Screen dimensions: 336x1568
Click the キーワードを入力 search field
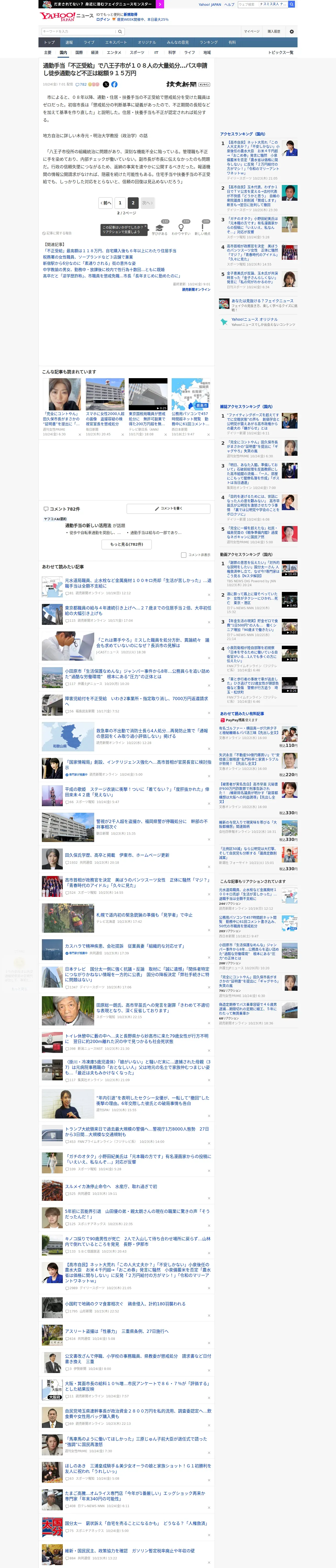[x=78, y=32]
